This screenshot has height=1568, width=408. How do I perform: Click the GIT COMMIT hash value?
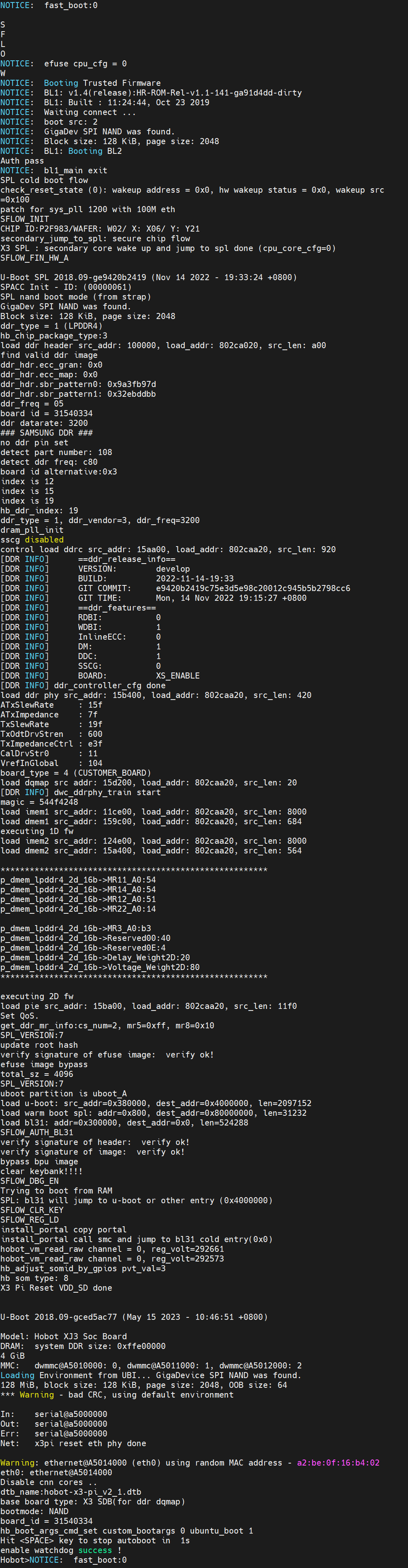[x=253, y=588]
